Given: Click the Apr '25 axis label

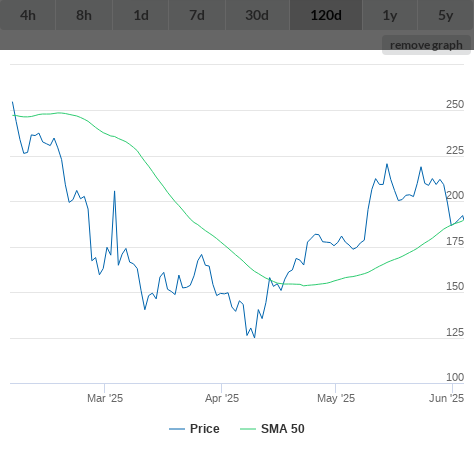Looking at the screenshot, I should tap(222, 398).
